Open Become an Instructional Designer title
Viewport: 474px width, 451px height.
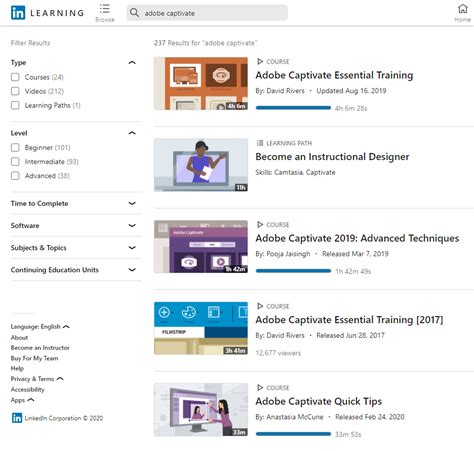pyautogui.click(x=332, y=157)
